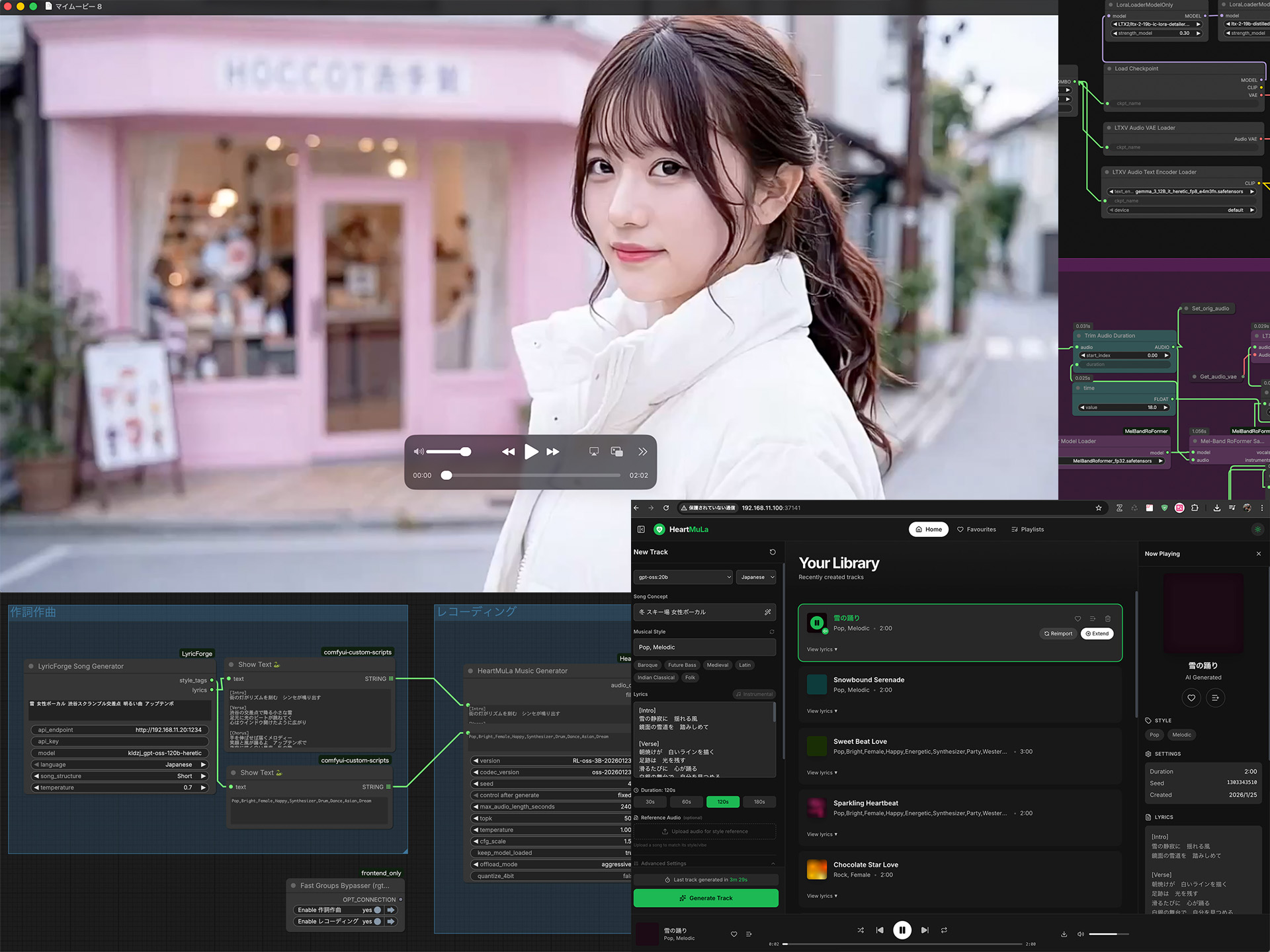Screen dimensions: 1270x952
Task: Open the Playlists tab
Action: pyautogui.click(x=1027, y=530)
